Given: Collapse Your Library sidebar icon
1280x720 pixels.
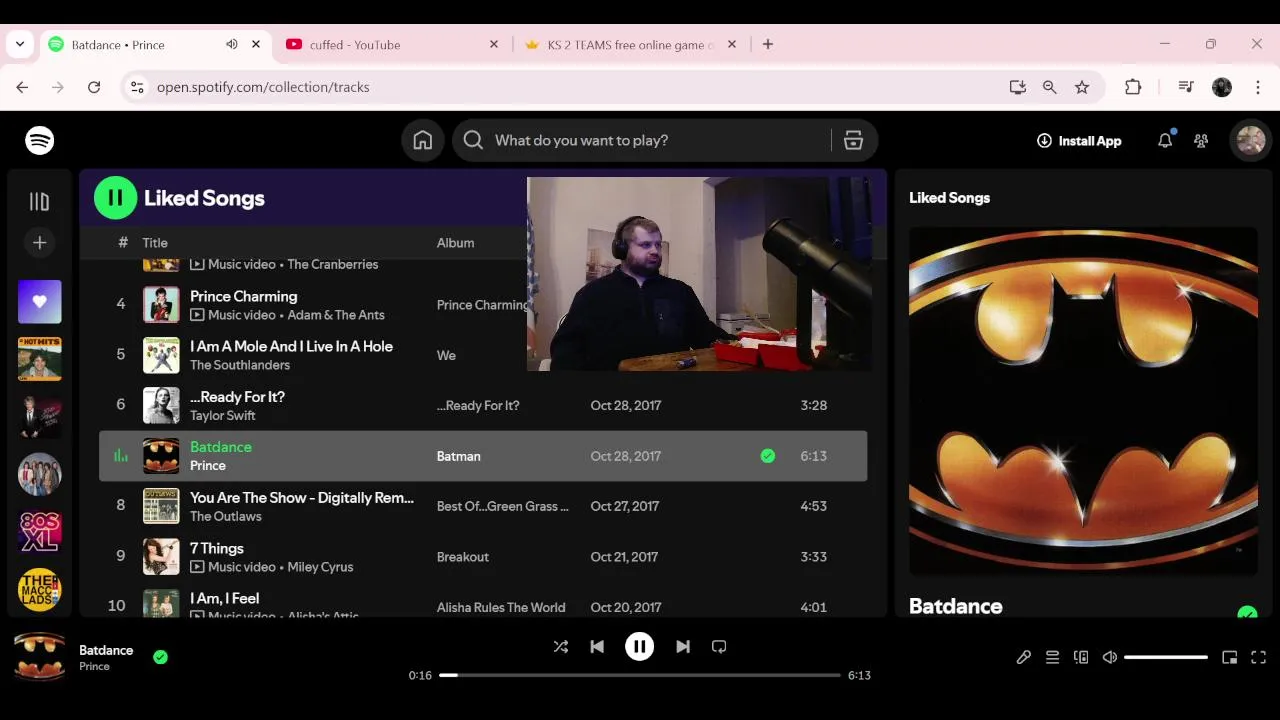Looking at the screenshot, I should [x=40, y=202].
